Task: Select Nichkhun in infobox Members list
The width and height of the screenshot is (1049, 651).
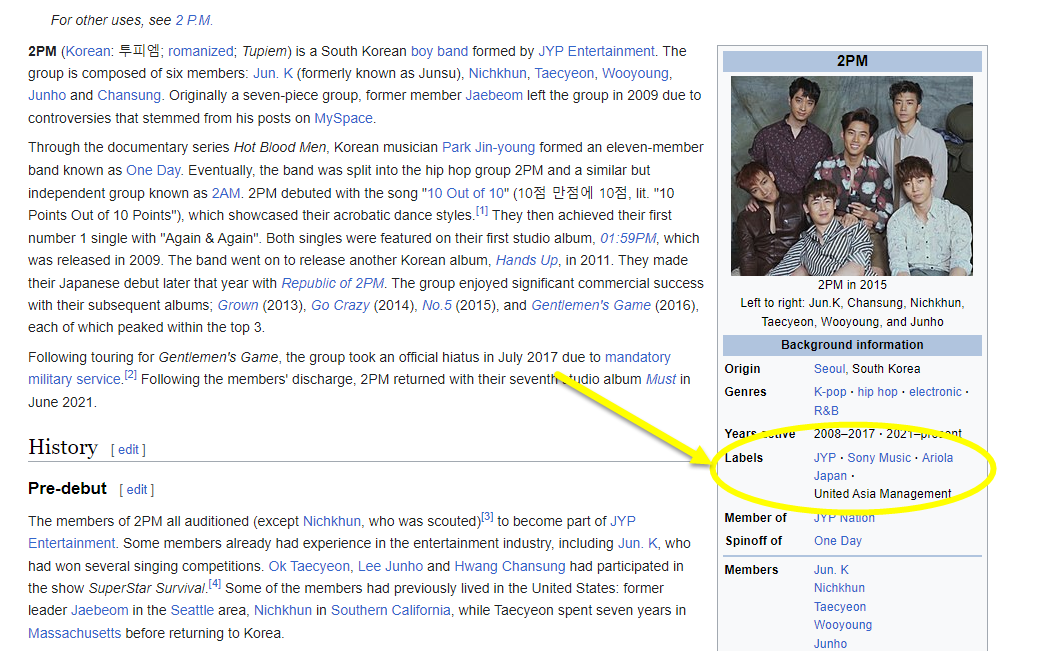Action: click(839, 588)
